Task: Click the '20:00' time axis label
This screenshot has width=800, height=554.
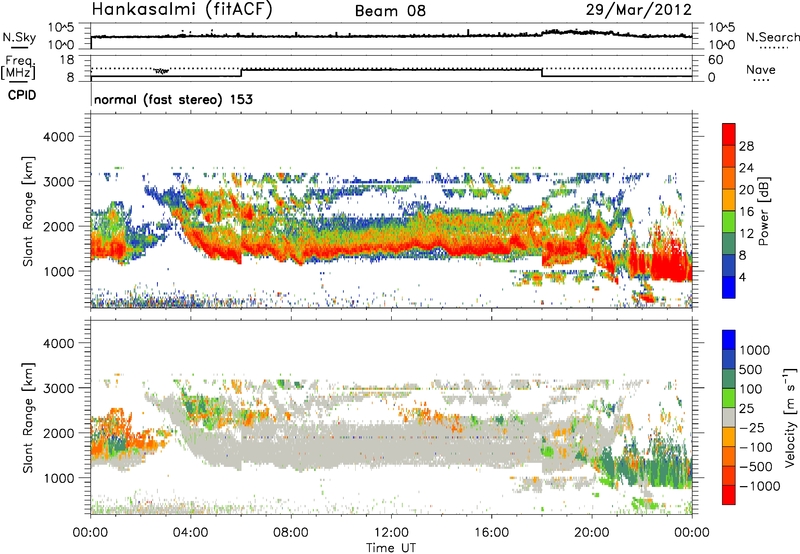Action: click(591, 533)
